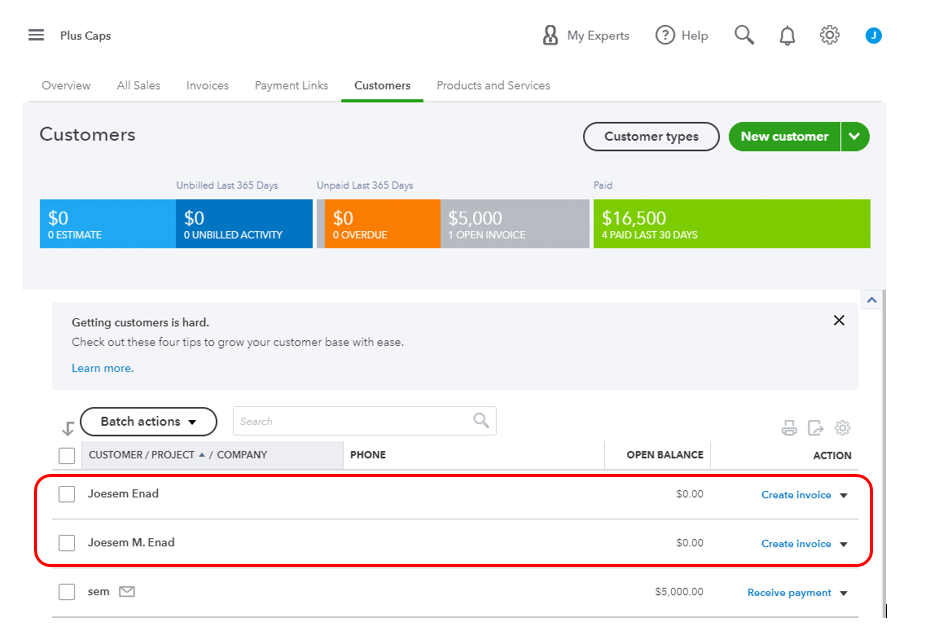Open the global settings gear icon

tap(829, 34)
